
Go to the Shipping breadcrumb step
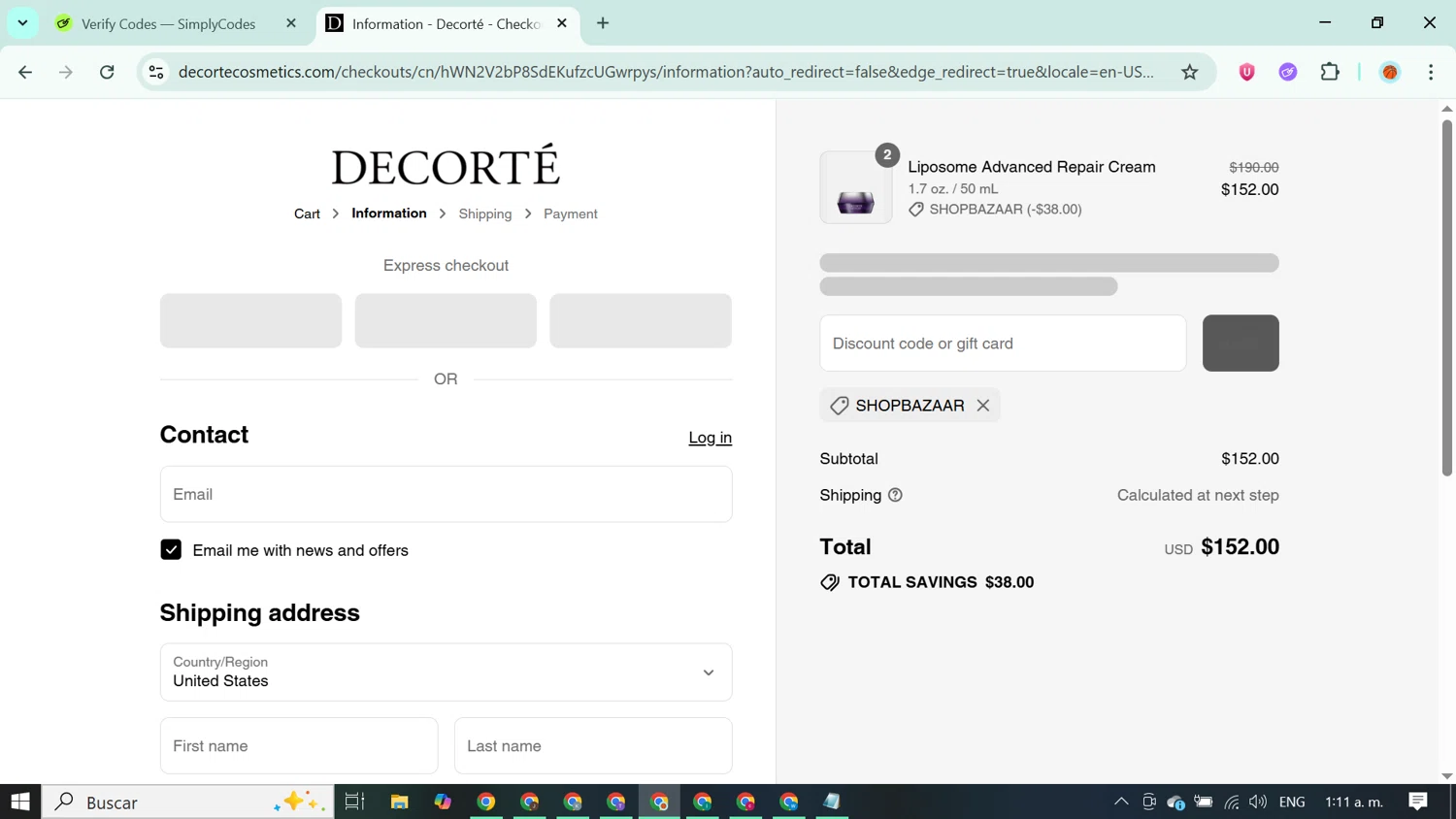pyautogui.click(x=485, y=213)
